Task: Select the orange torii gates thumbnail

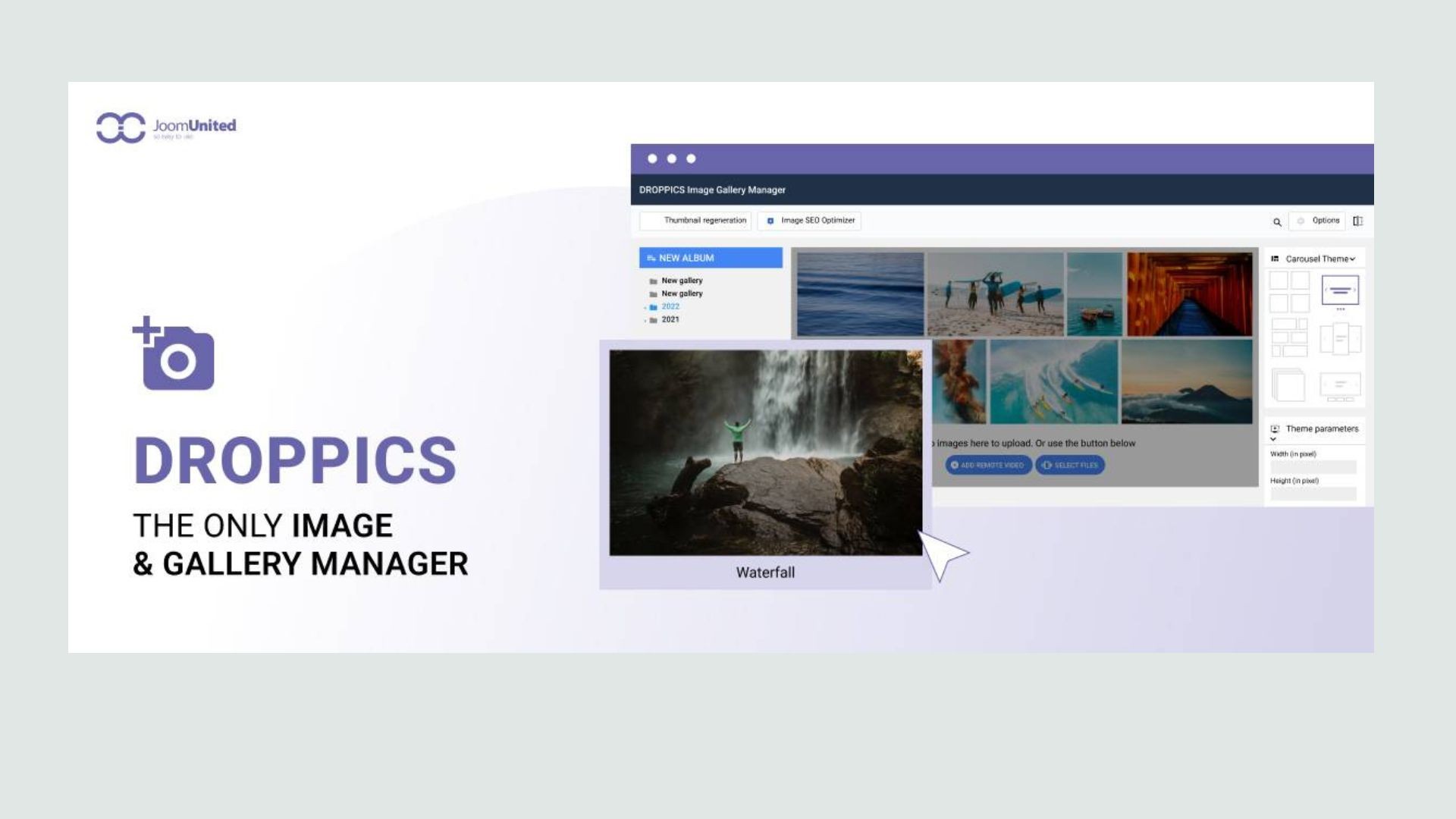Action: tap(1189, 294)
